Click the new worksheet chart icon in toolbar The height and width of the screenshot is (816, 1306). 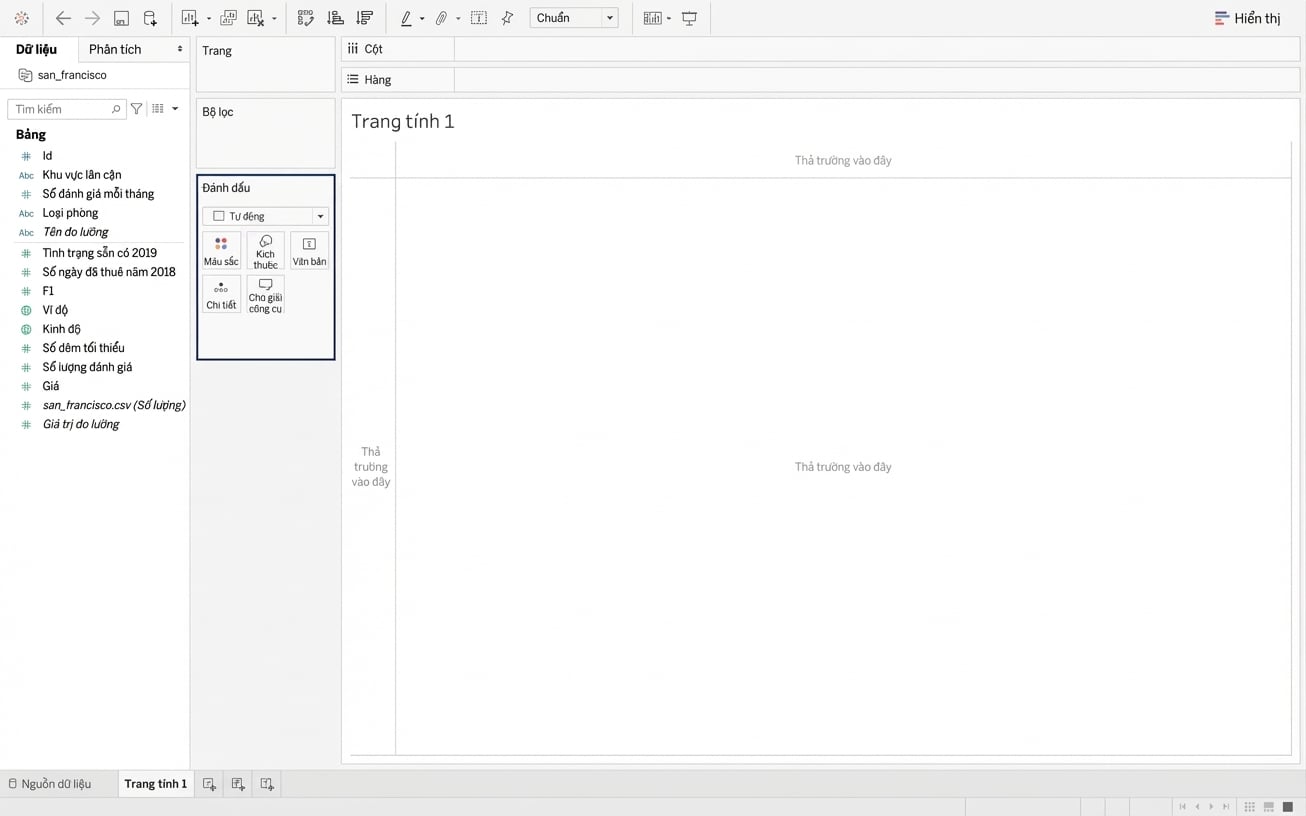coord(189,18)
